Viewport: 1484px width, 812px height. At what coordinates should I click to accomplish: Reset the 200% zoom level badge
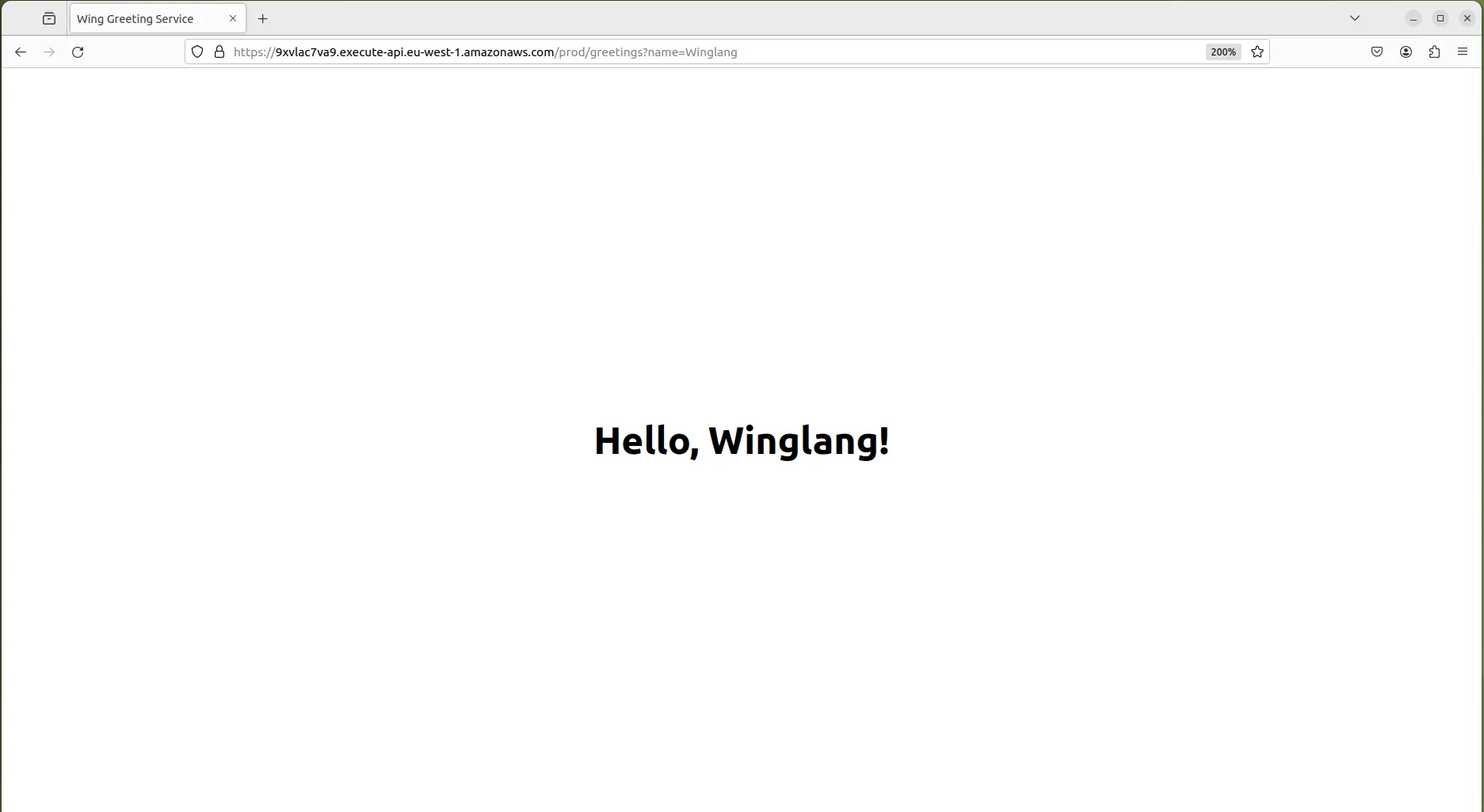tap(1223, 52)
